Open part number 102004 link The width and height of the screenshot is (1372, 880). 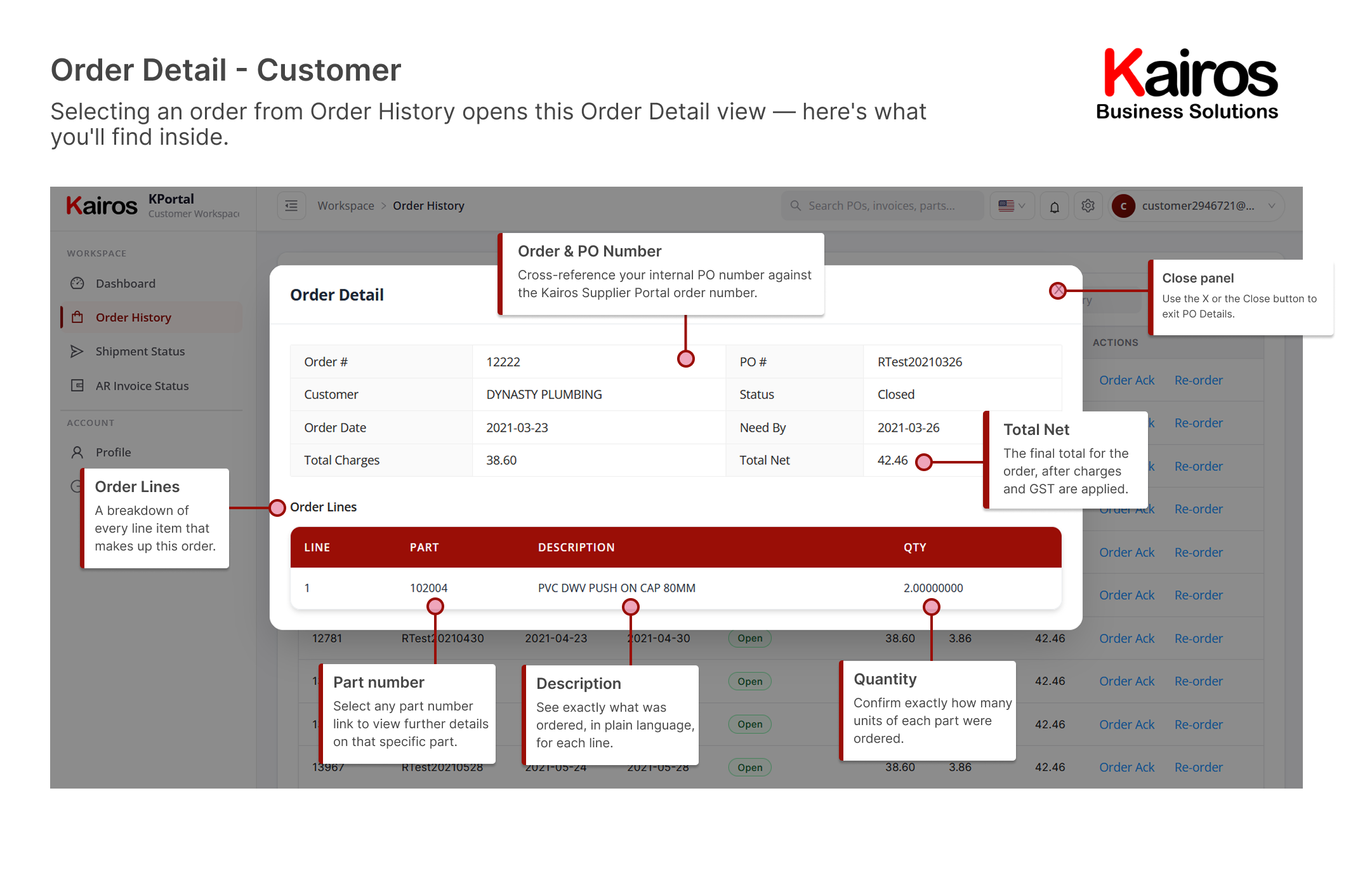coord(428,588)
